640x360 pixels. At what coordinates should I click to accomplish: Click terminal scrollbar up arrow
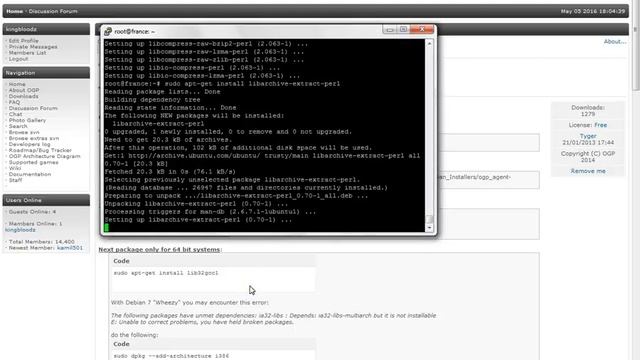[429, 43]
